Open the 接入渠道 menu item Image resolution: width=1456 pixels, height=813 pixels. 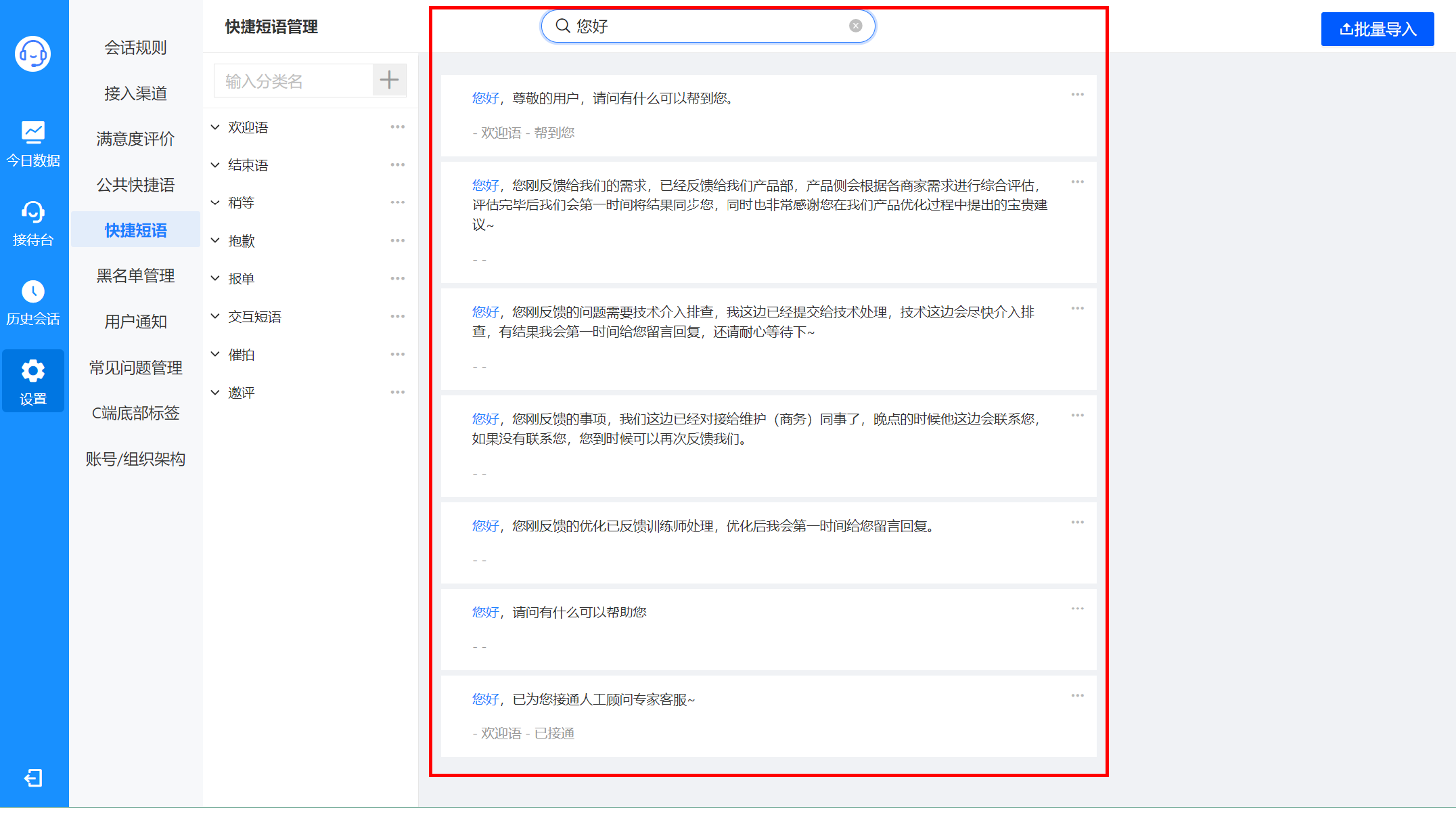(135, 93)
